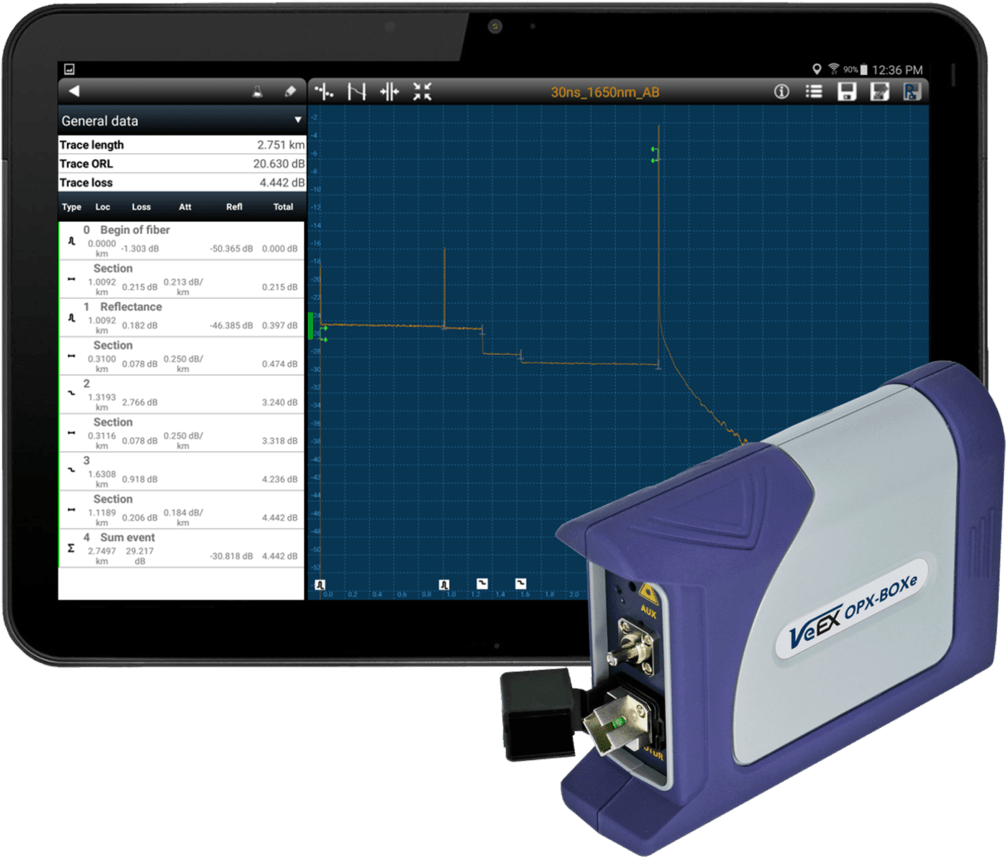The image size is (1007, 858).
Task: Click the pencil edit icon
Action: tap(290, 91)
